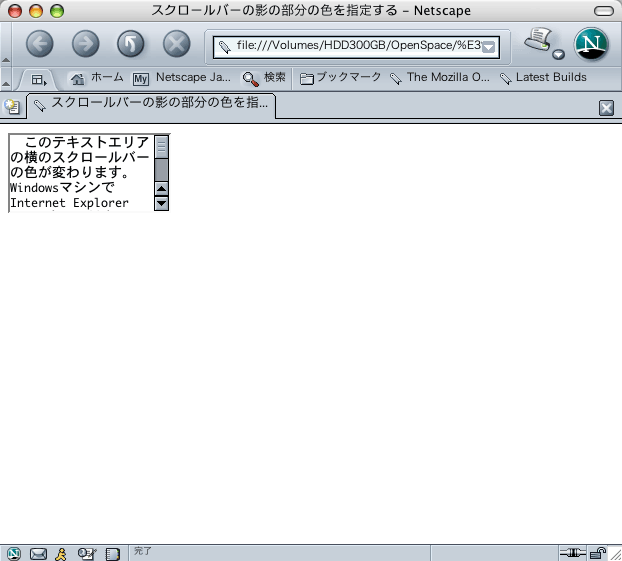Viewport: 622px width, 561px height.
Task: Go back with the Back arrow button
Action: [40, 44]
